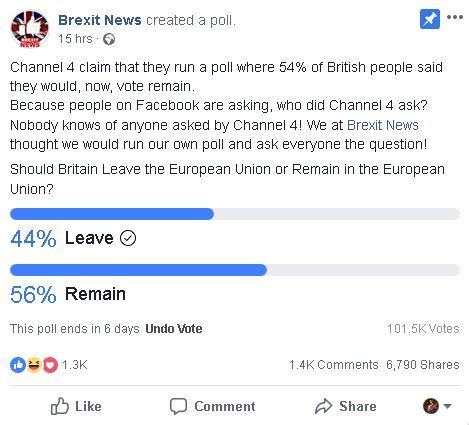View the 6,790 Shares list

pos(423,365)
